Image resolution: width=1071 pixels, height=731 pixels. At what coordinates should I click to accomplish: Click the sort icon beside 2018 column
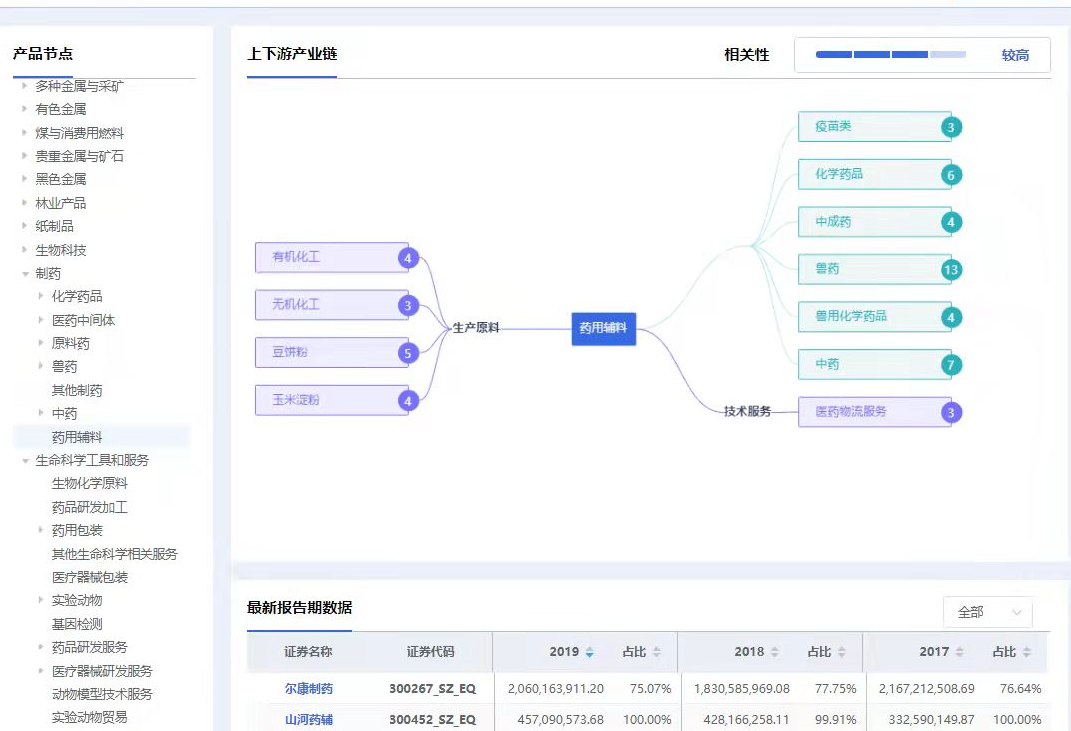(774, 652)
